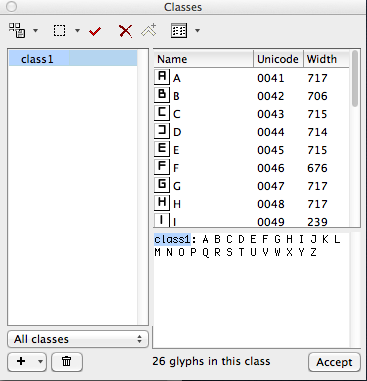Click the glyph A thumbnail
Image resolution: width=367 pixels, height=381 pixels.
tap(162, 76)
